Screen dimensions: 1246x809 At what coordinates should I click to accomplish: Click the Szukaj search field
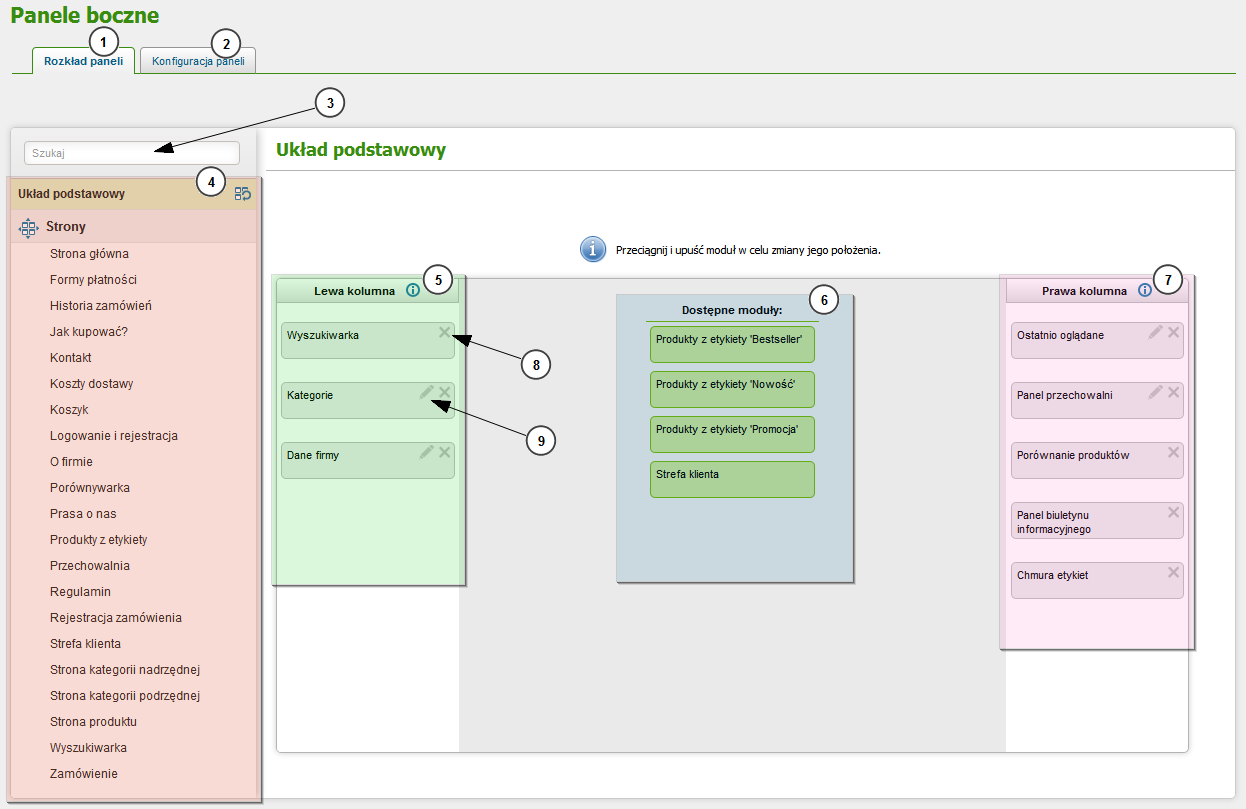point(132,153)
